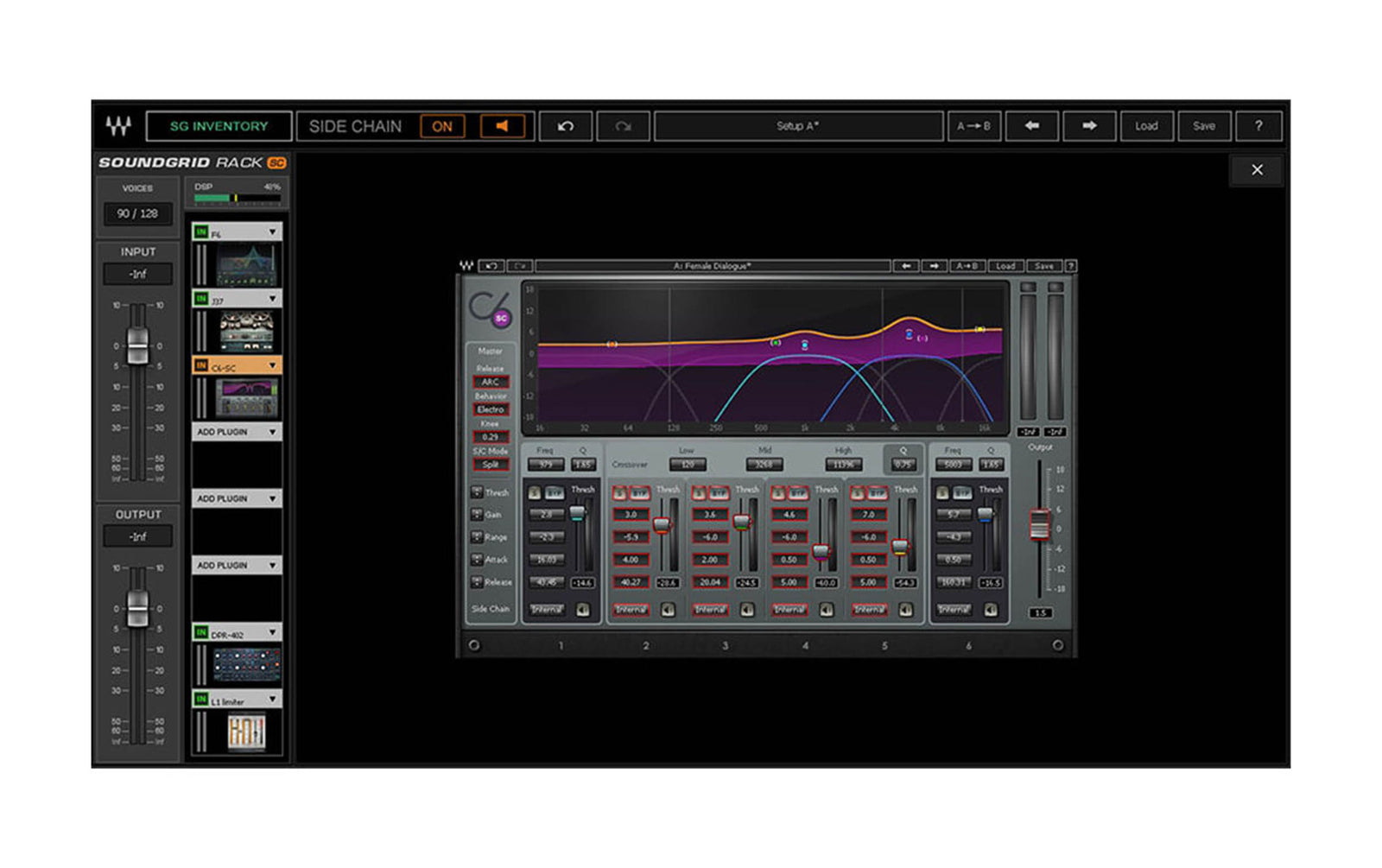Toggle IN button for DPR-402 plugin
This screenshot has height=868, width=1382.
pyautogui.click(x=201, y=632)
